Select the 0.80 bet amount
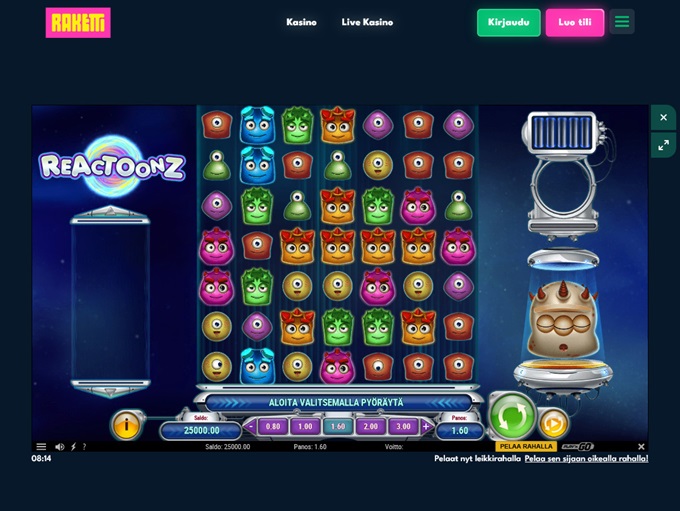This screenshot has height=511, width=680. point(273,426)
